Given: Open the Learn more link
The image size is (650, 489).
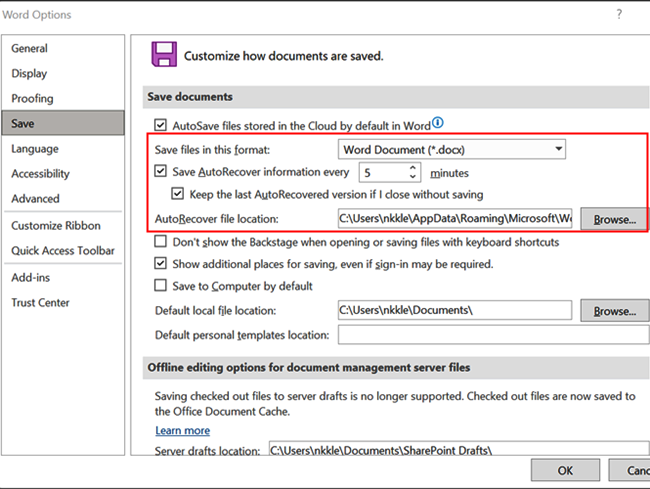Looking at the screenshot, I should 182,430.
